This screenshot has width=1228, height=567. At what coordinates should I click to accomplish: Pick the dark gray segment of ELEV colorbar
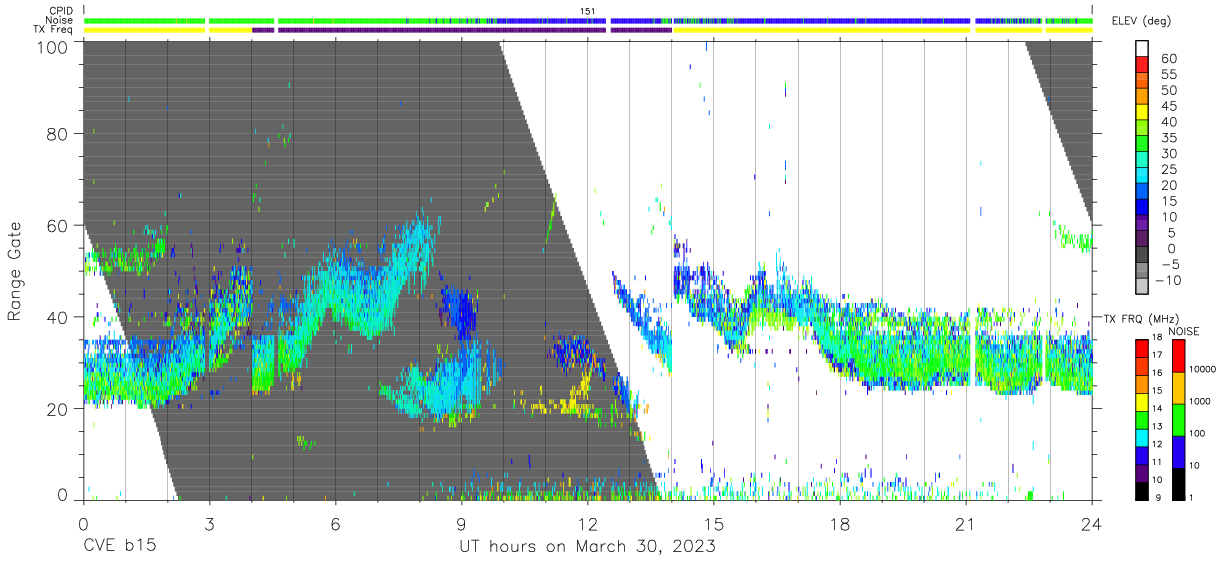[x=1143, y=256]
